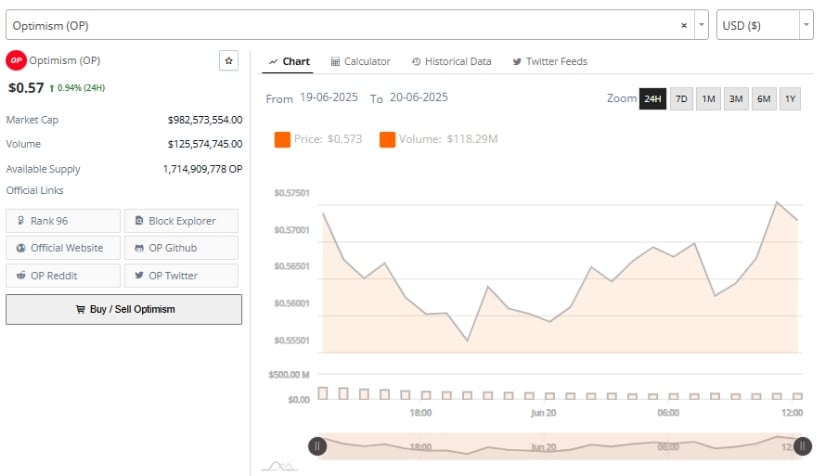
Task: Expand the coin selector dropdown arrow
Action: point(701,25)
